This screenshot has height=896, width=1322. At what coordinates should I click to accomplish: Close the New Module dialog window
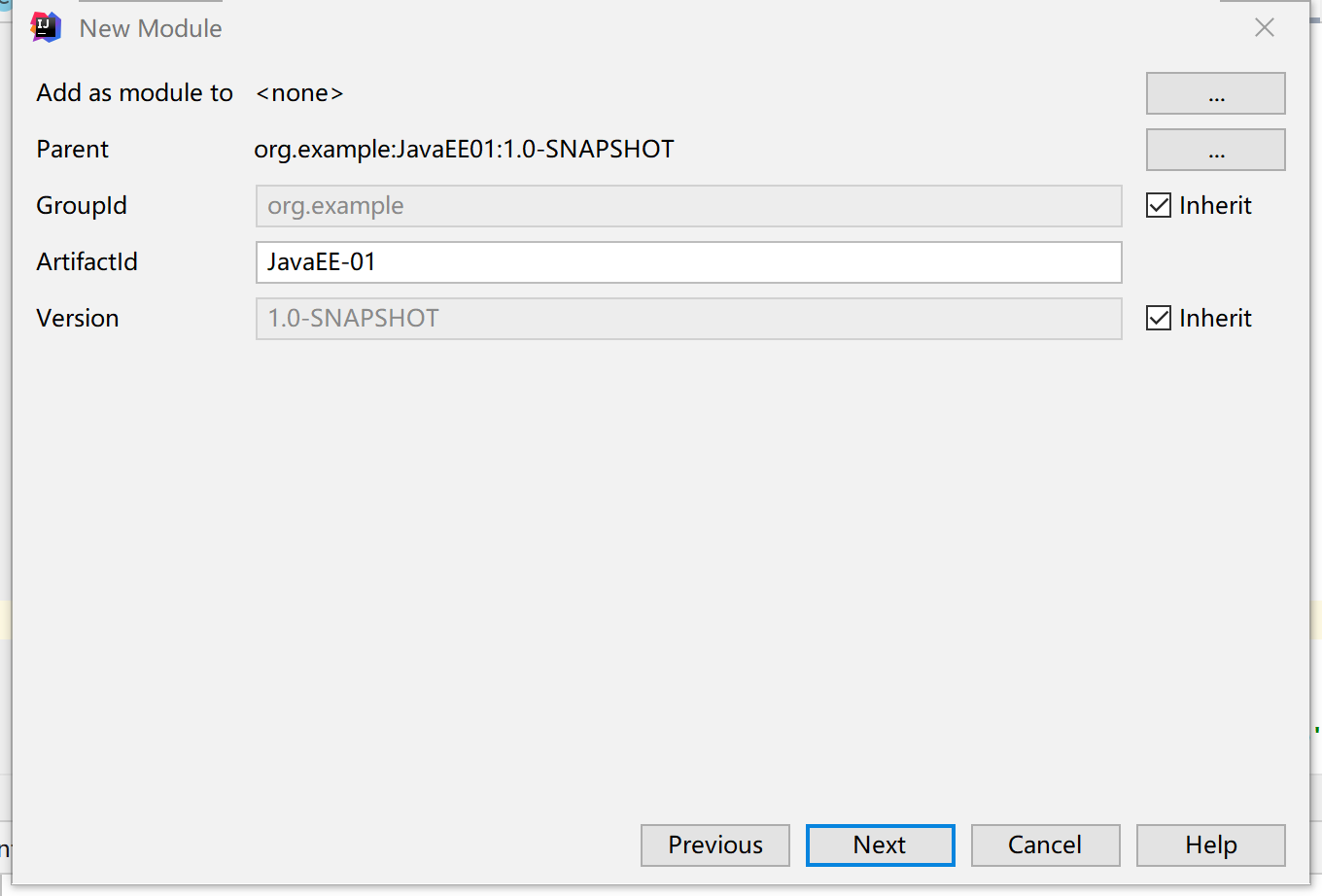[x=1265, y=27]
